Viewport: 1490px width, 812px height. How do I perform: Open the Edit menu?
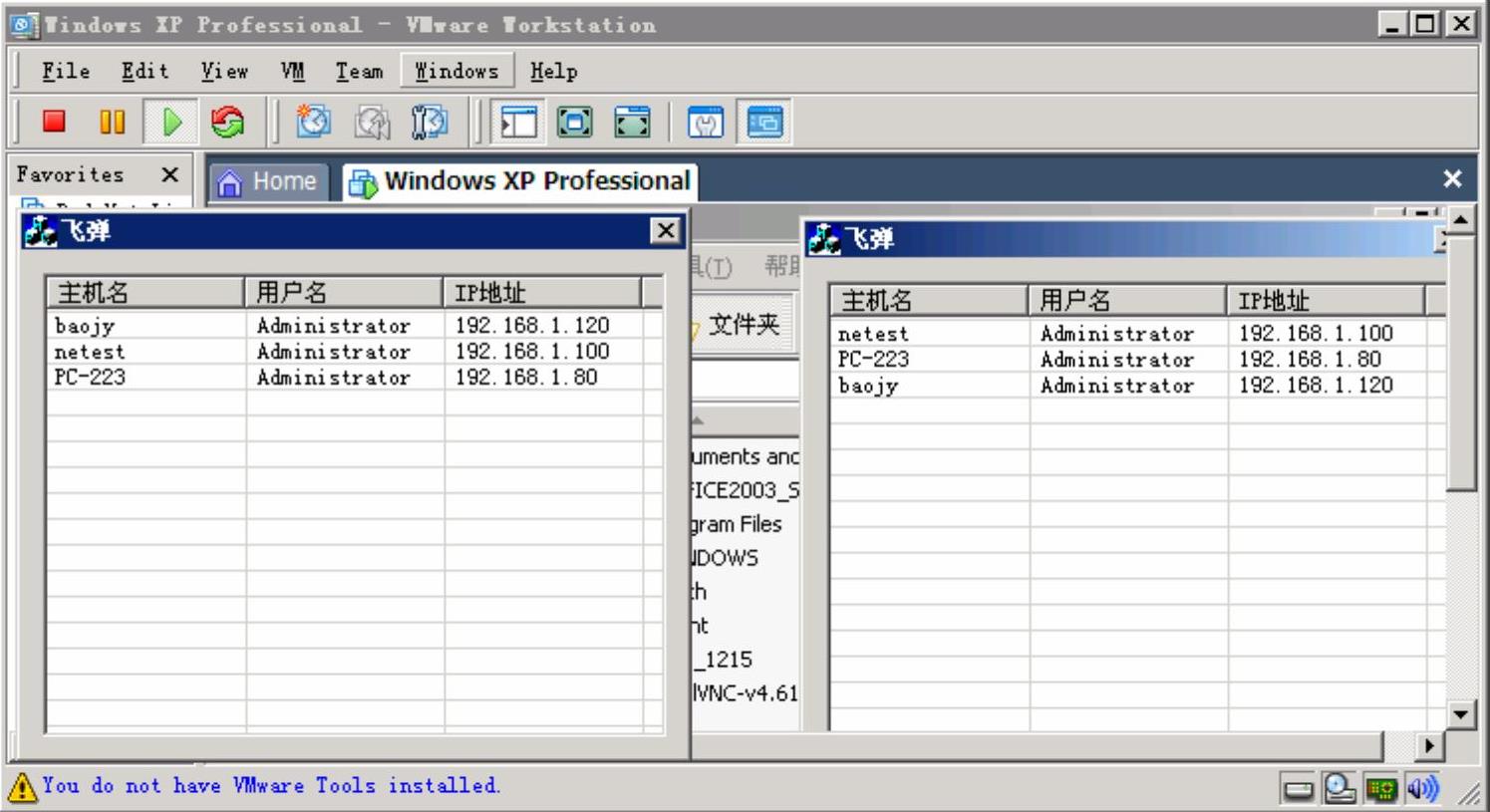pos(145,71)
